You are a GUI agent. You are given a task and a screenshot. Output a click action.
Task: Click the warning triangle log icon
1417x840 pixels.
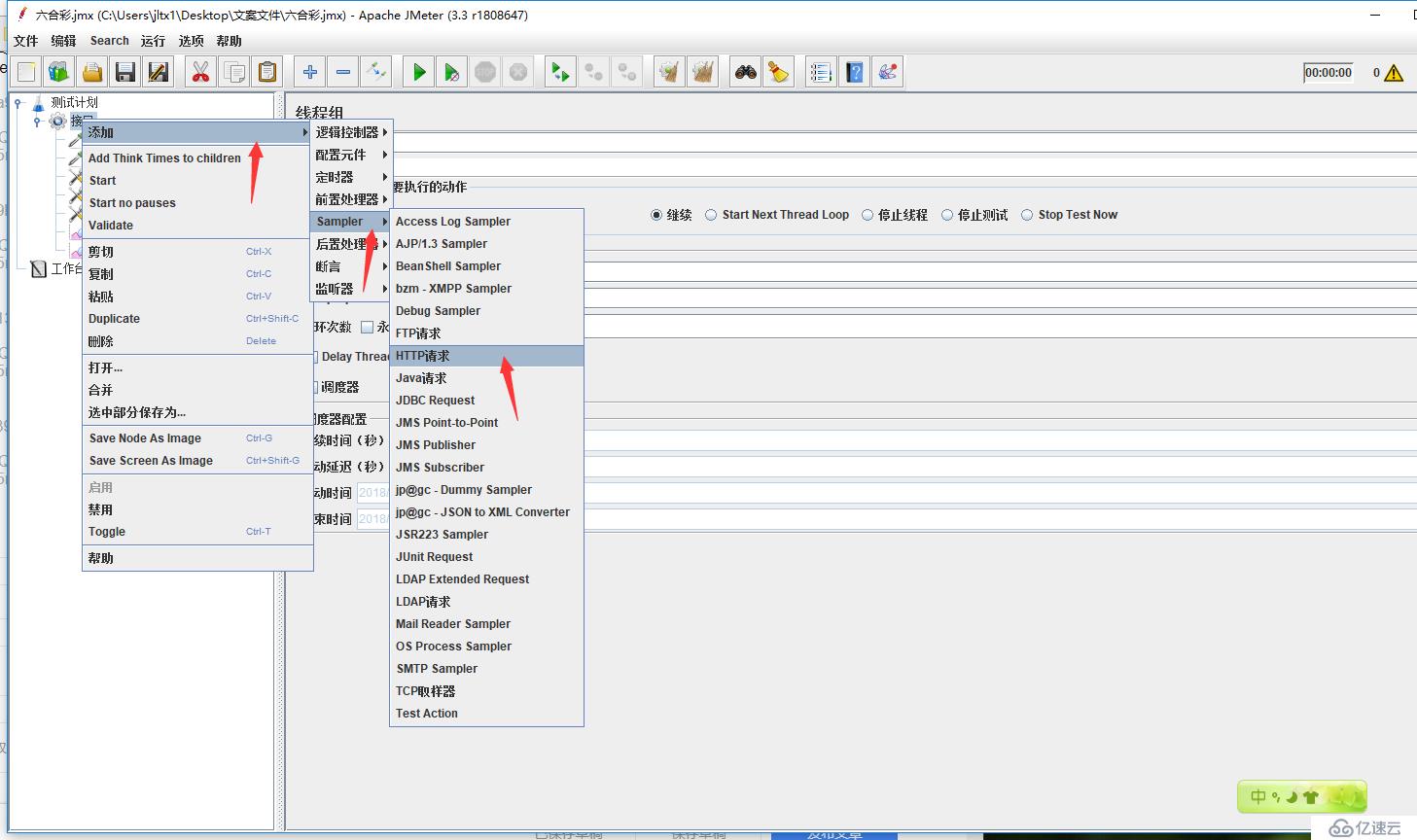[1394, 73]
